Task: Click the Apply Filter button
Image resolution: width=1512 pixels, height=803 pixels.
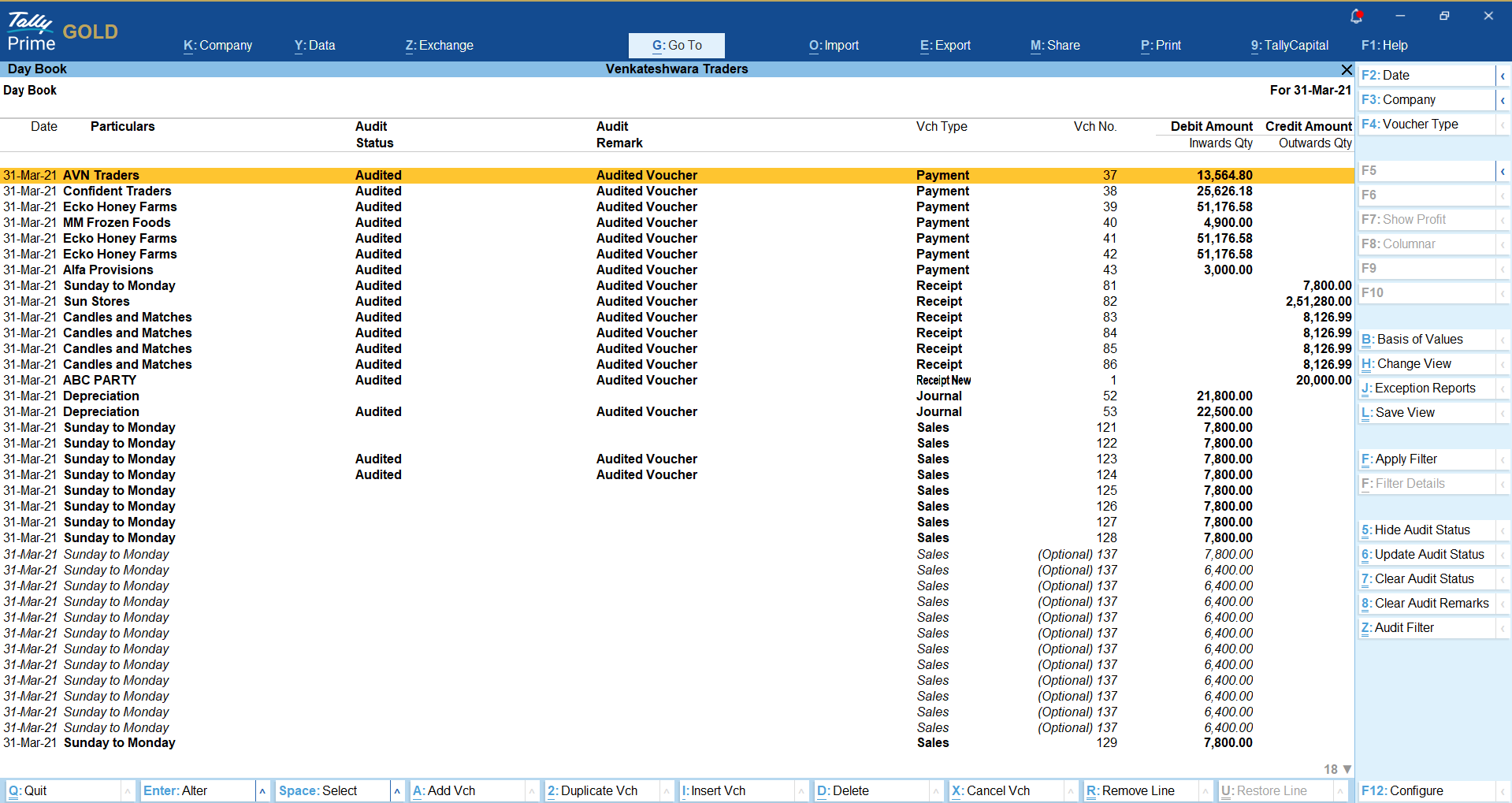Action: pos(1406,459)
